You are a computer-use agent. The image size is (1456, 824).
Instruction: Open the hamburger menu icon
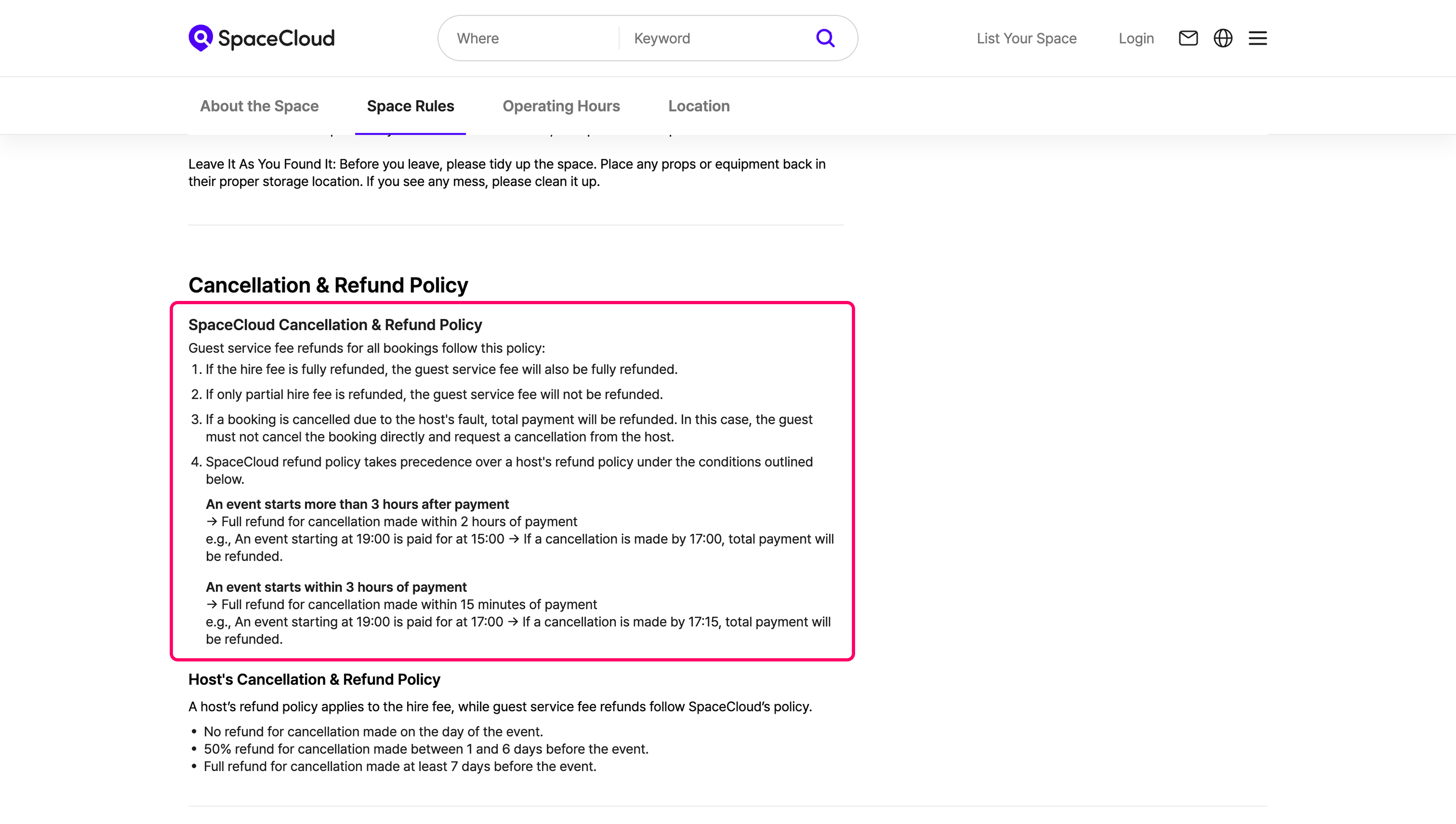click(1258, 38)
